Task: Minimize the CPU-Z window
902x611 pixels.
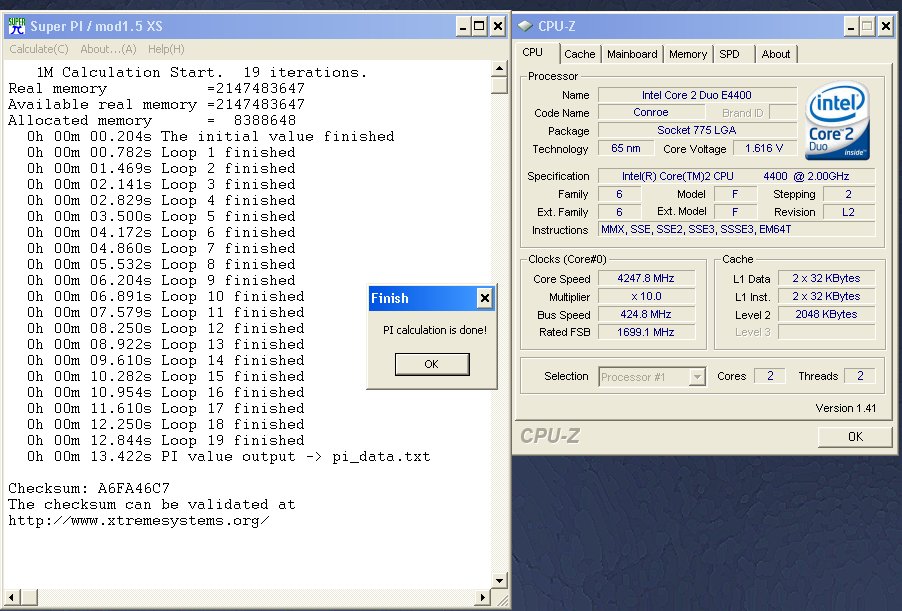Action: 851,26
